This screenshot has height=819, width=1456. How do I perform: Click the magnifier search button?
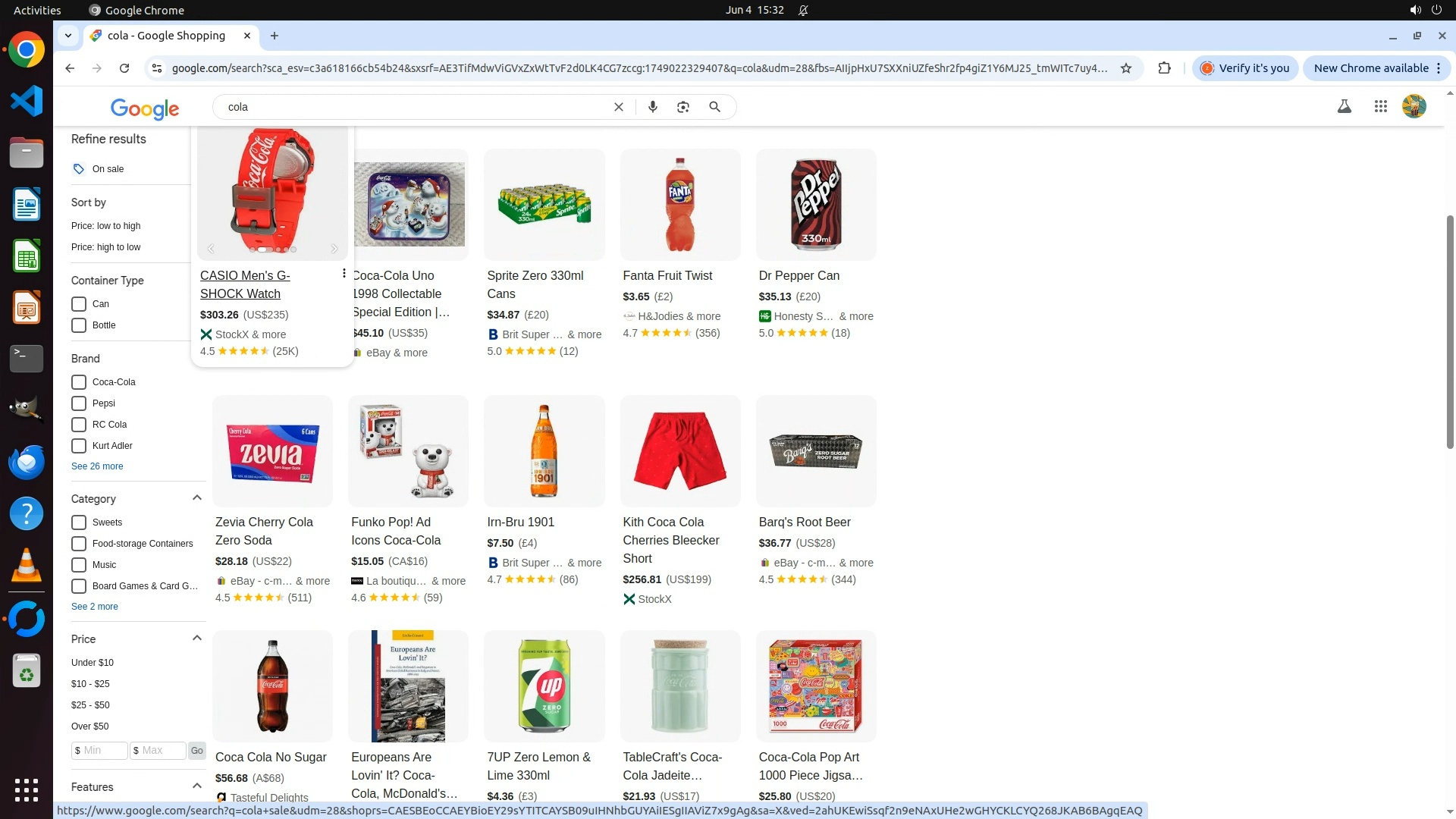(x=714, y=107)
